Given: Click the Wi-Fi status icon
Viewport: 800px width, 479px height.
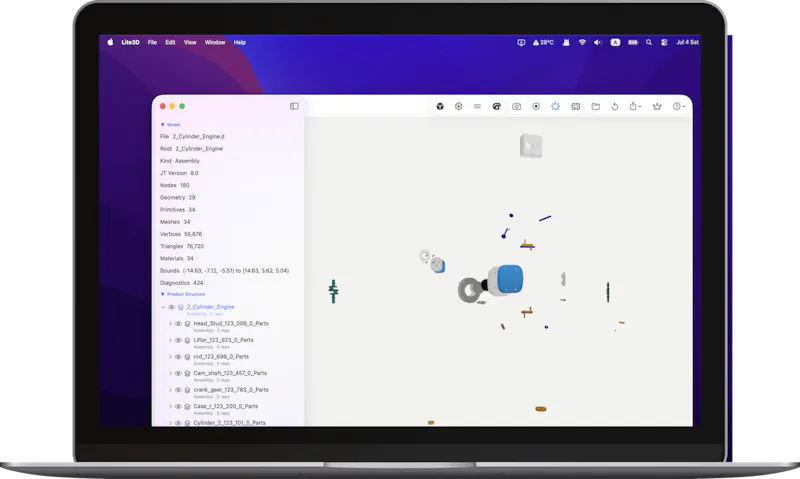Looking at the screenshot, I should [x=582, y=42].
